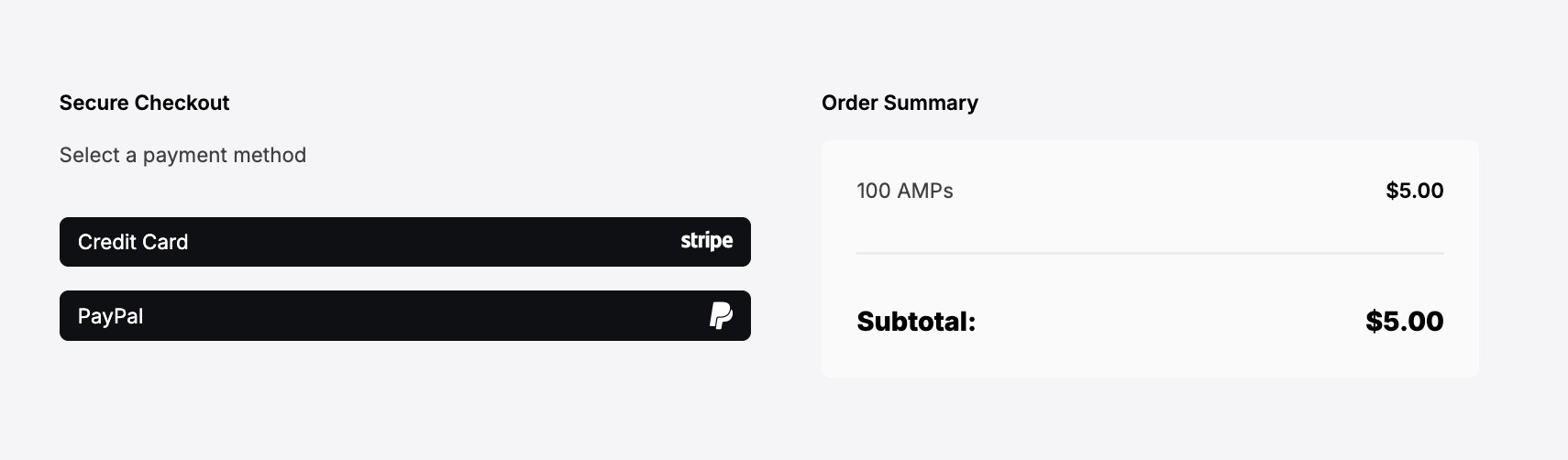
Task: Click the Order Summary heading
Action: click(900, 103)
